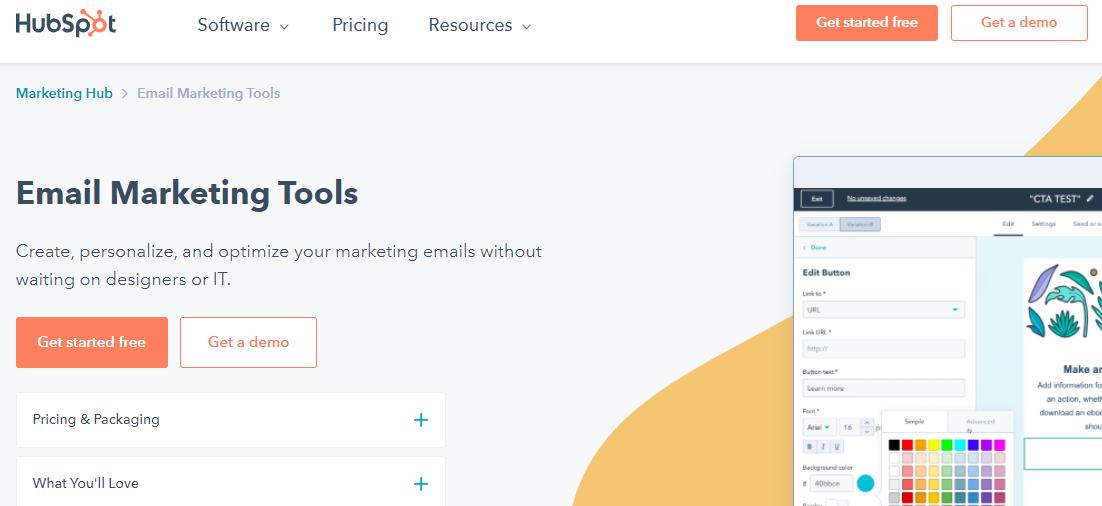Click the Email Marketing Tools breadcrumb

(209, 93)
